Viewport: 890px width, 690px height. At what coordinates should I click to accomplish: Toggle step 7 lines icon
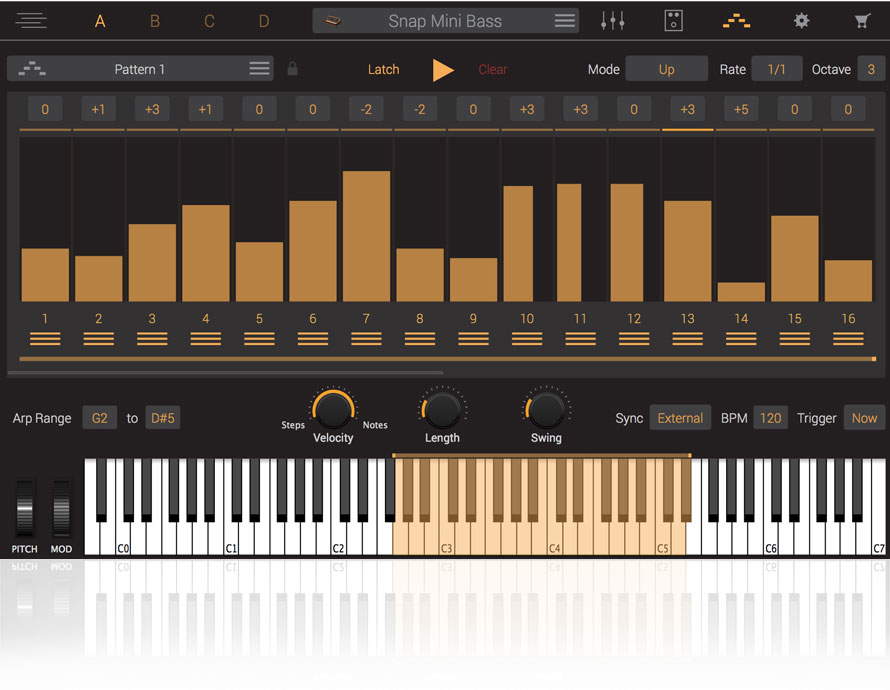pyautogui.click(x=366, y=339)
